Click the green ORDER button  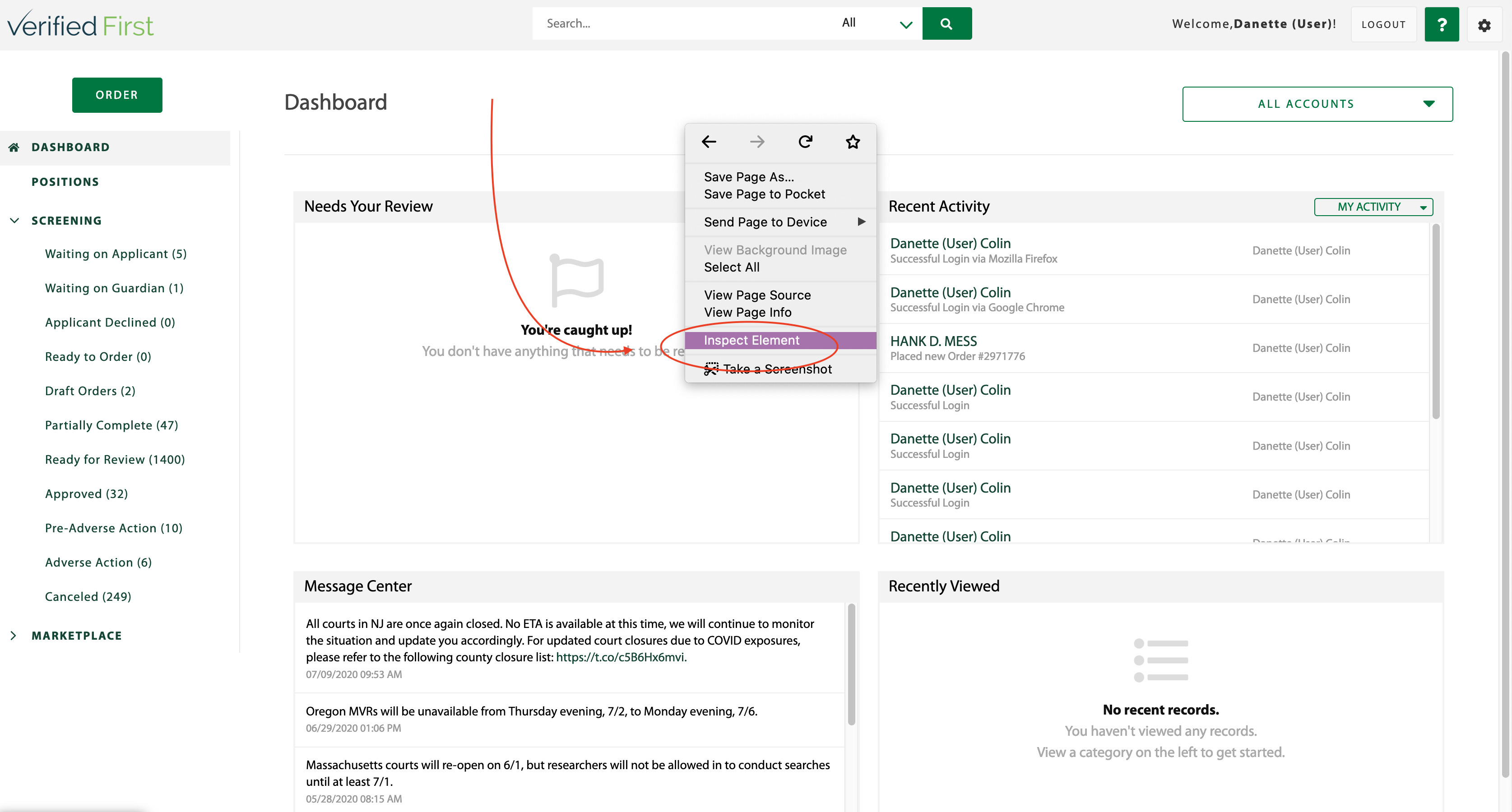[x=117, y=95]
